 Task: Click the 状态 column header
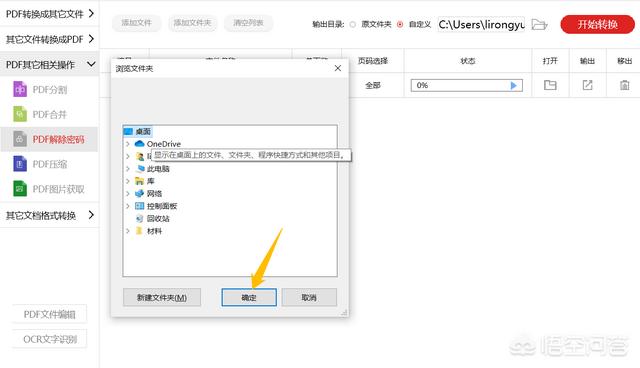coord(468,61)
